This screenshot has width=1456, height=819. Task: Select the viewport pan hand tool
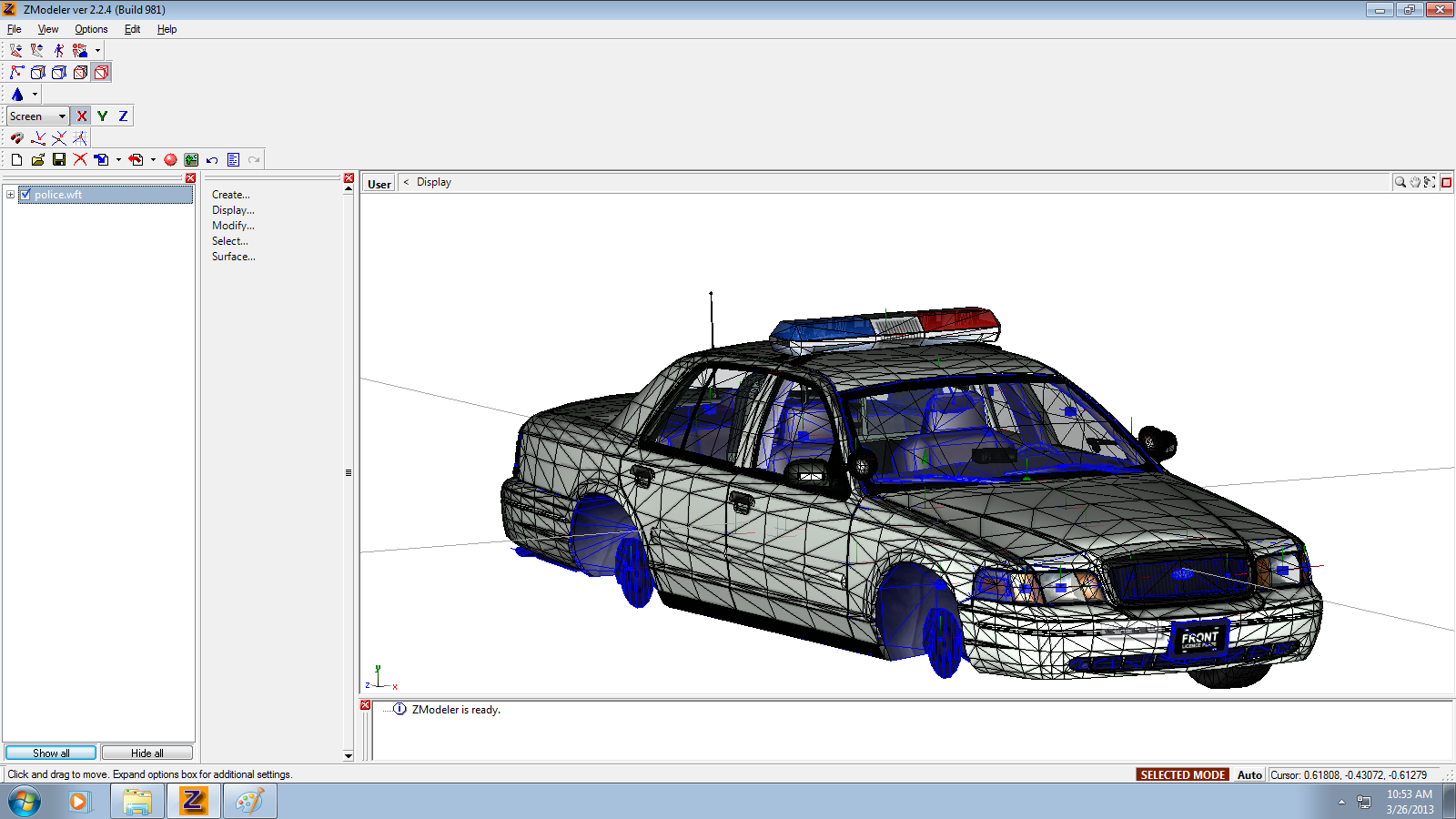pyautogui.click(x=1415, y=182)
